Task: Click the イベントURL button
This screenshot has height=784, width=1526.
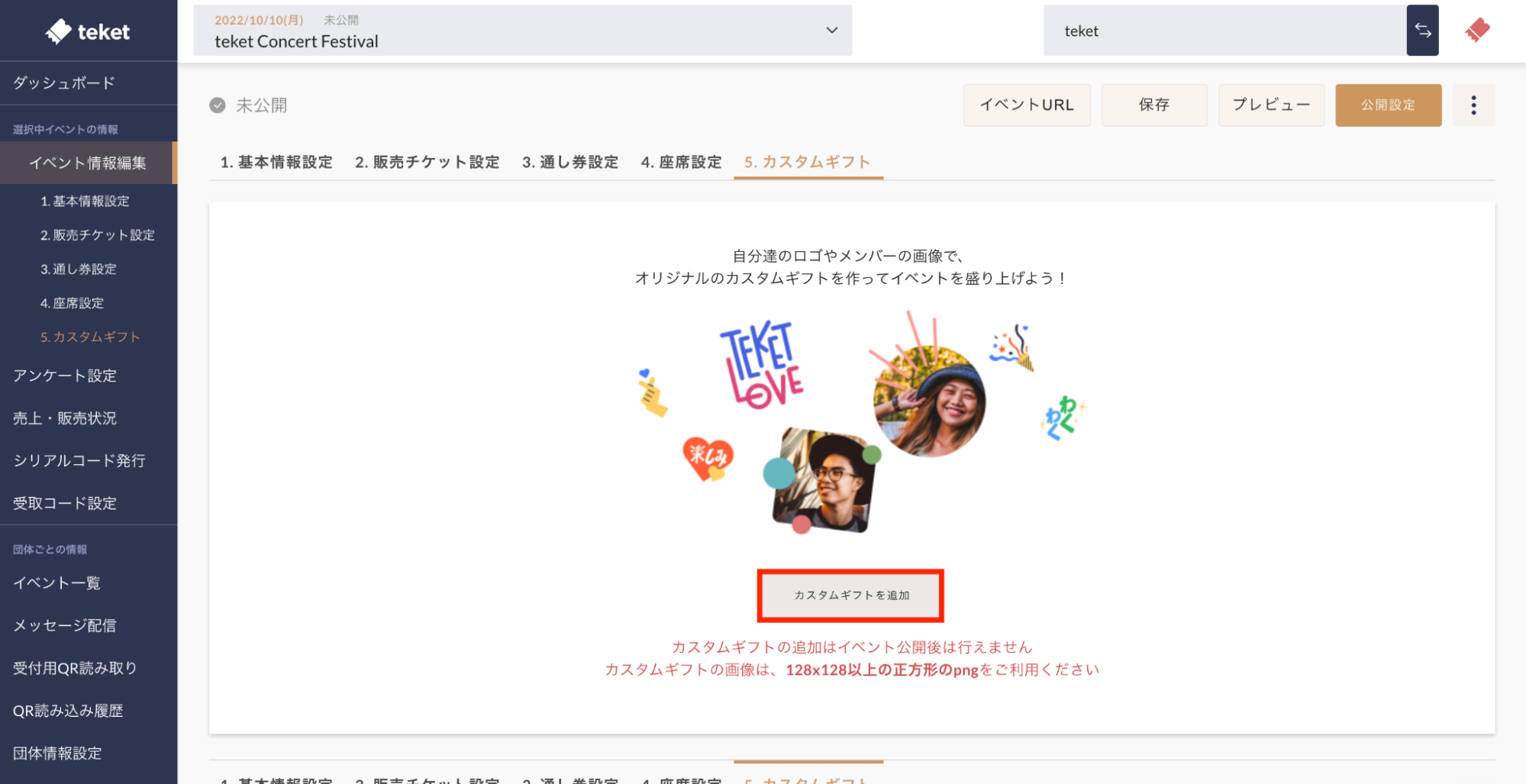Action: point(1026,105)
